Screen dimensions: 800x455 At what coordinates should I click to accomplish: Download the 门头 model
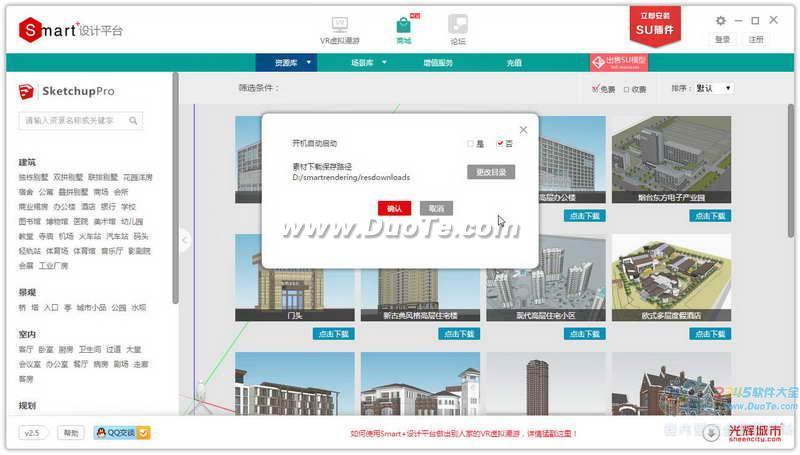[x=334, y=334]
